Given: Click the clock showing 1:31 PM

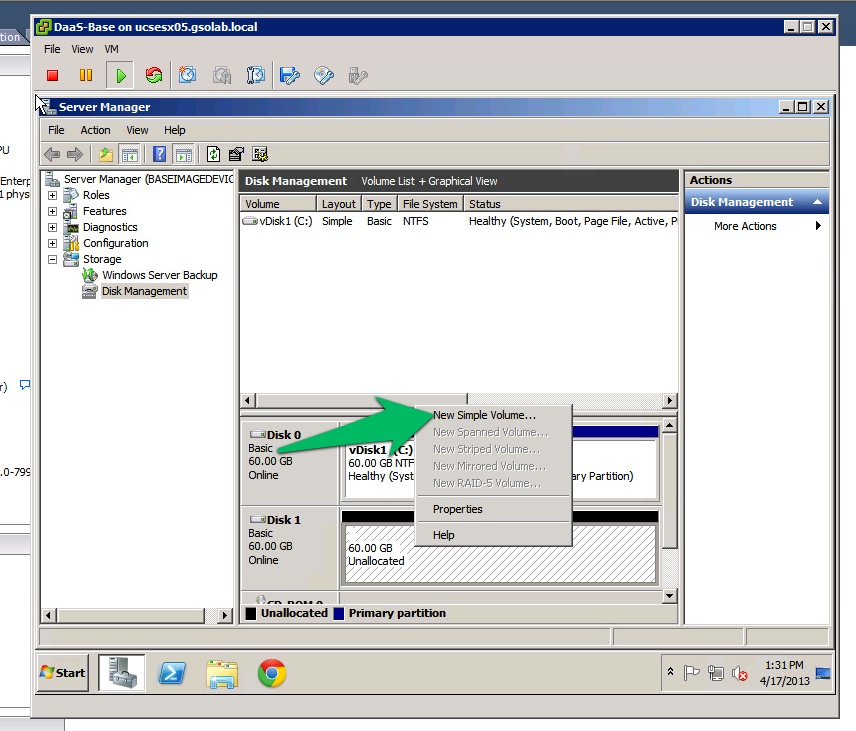Looking at the screenshot, I should point(784,665).
